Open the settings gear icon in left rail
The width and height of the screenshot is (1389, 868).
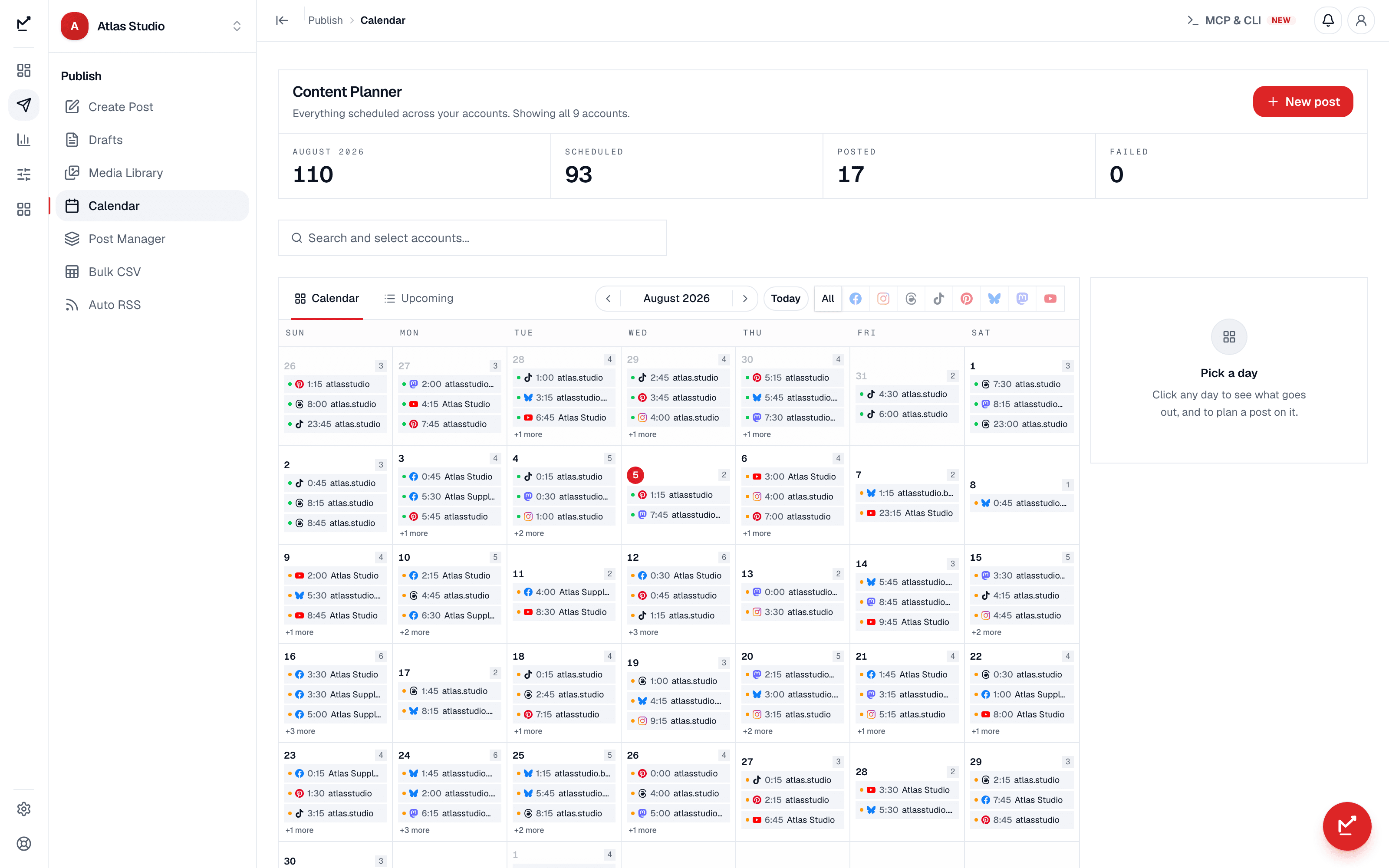click(23, 809)
